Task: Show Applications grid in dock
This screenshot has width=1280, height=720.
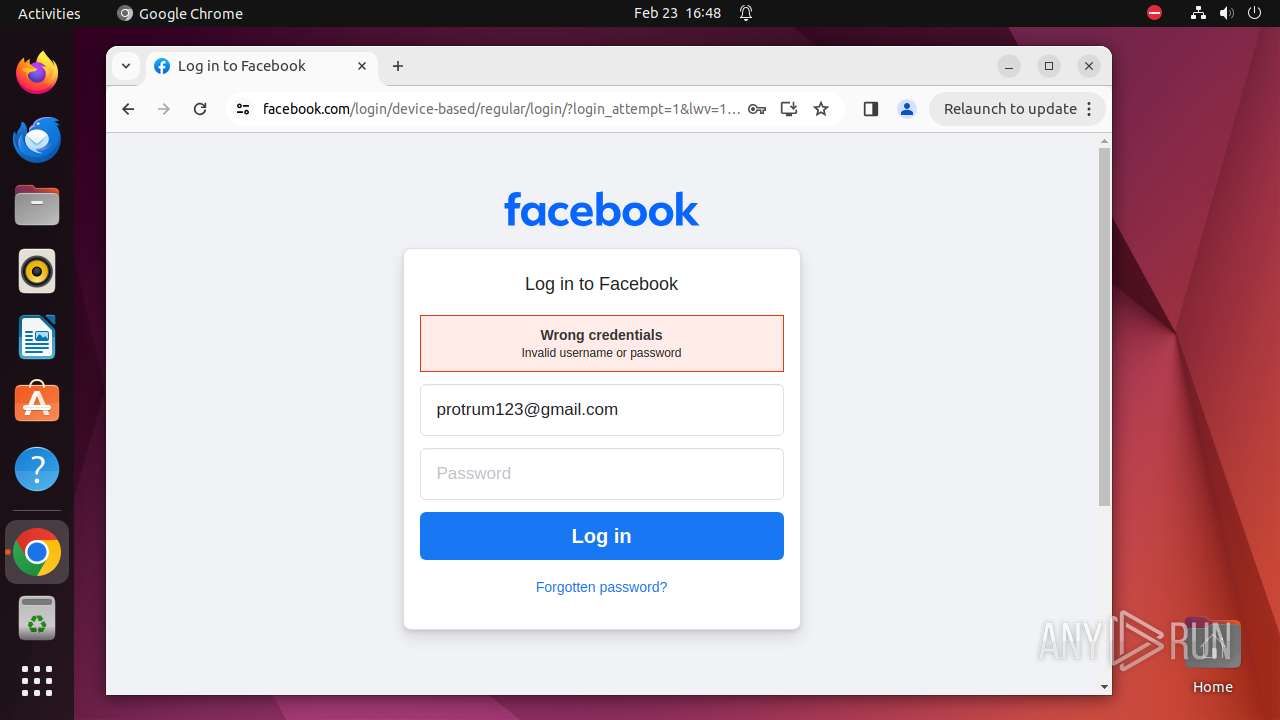Action: coord(37,681)
